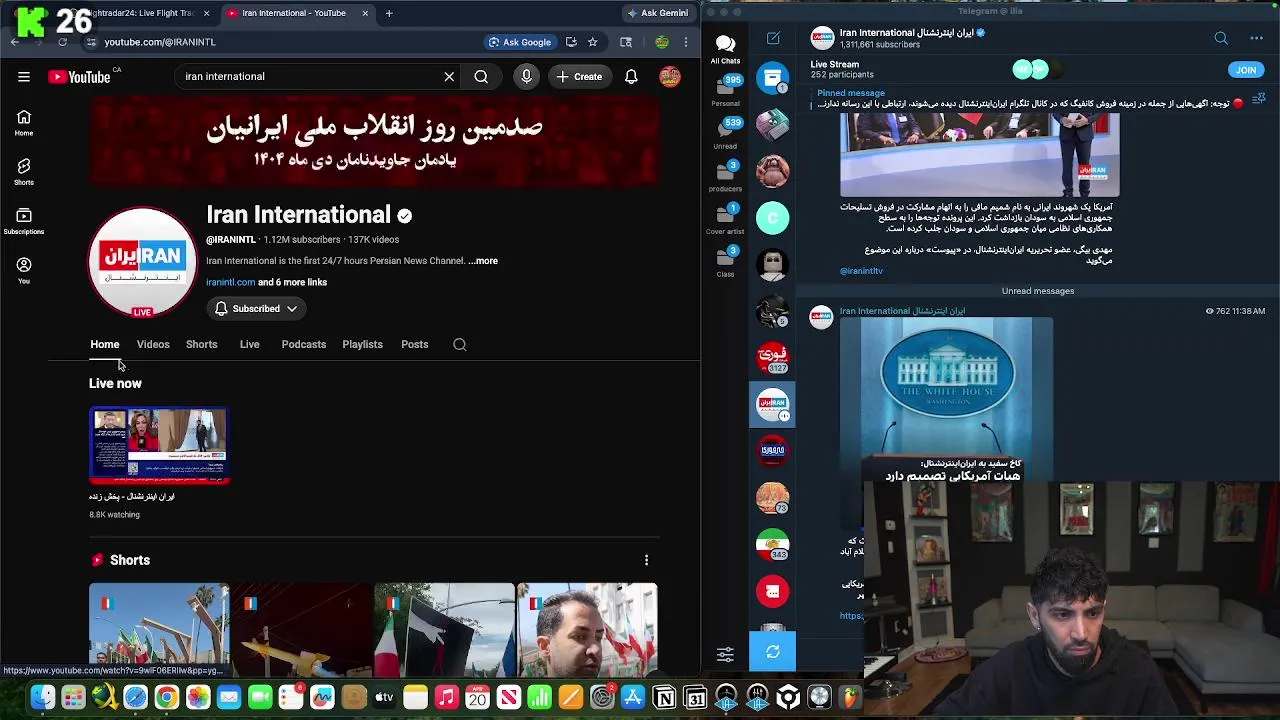Compose a new message in Telegram
The width and height of the screenshot is (1280, 720).
(773, 38)
